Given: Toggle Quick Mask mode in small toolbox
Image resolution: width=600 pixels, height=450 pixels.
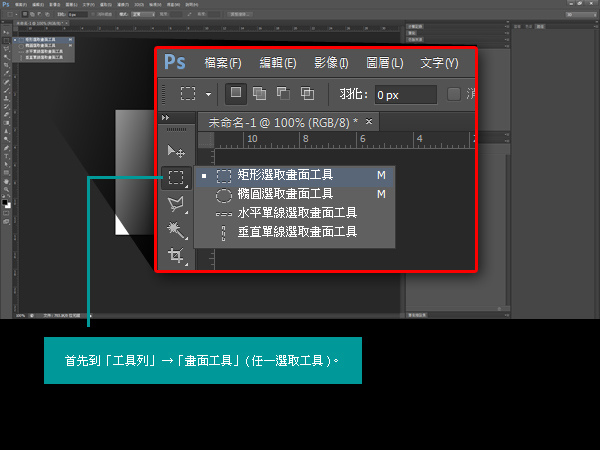Looking at the screenshot, I should coord(6,213).
